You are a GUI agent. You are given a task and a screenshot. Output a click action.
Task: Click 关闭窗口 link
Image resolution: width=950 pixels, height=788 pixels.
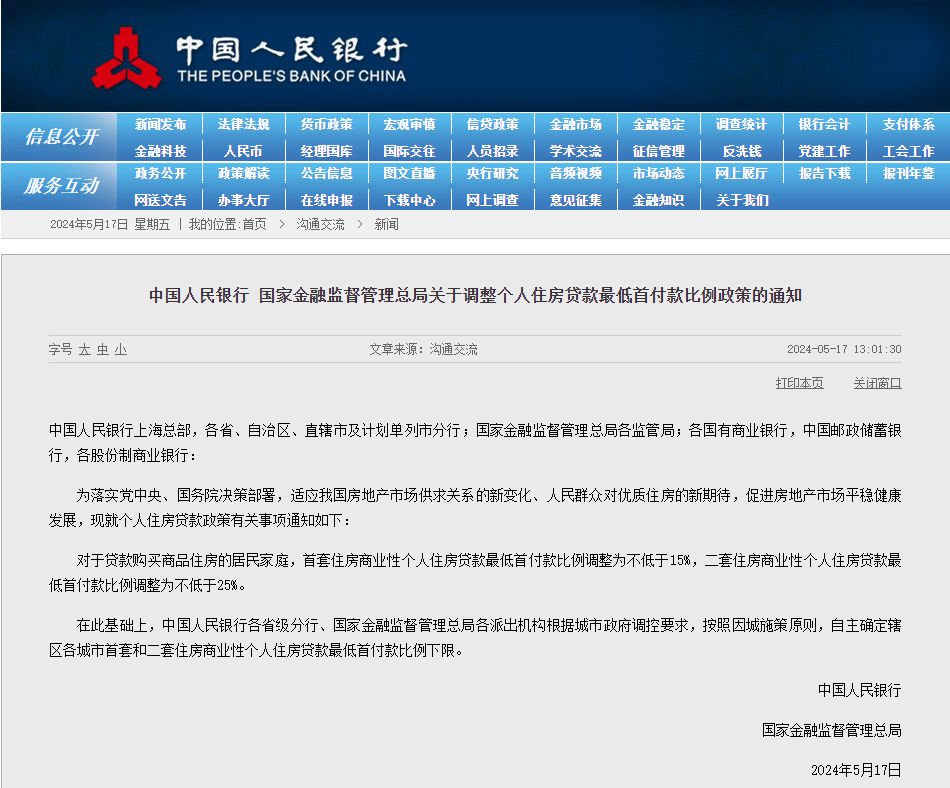tap(877, 383)
